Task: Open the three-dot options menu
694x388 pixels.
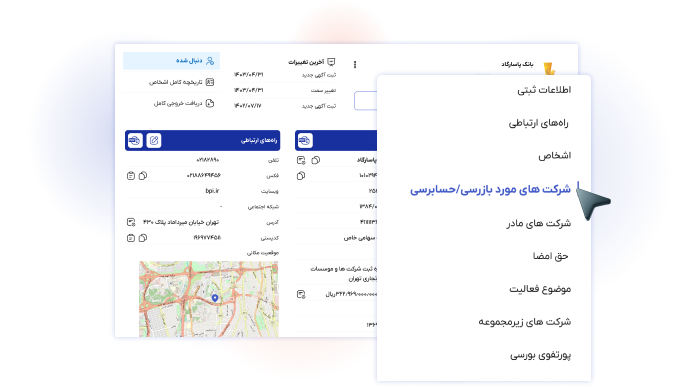Action: pyautogui.click(x=355, y=65)
